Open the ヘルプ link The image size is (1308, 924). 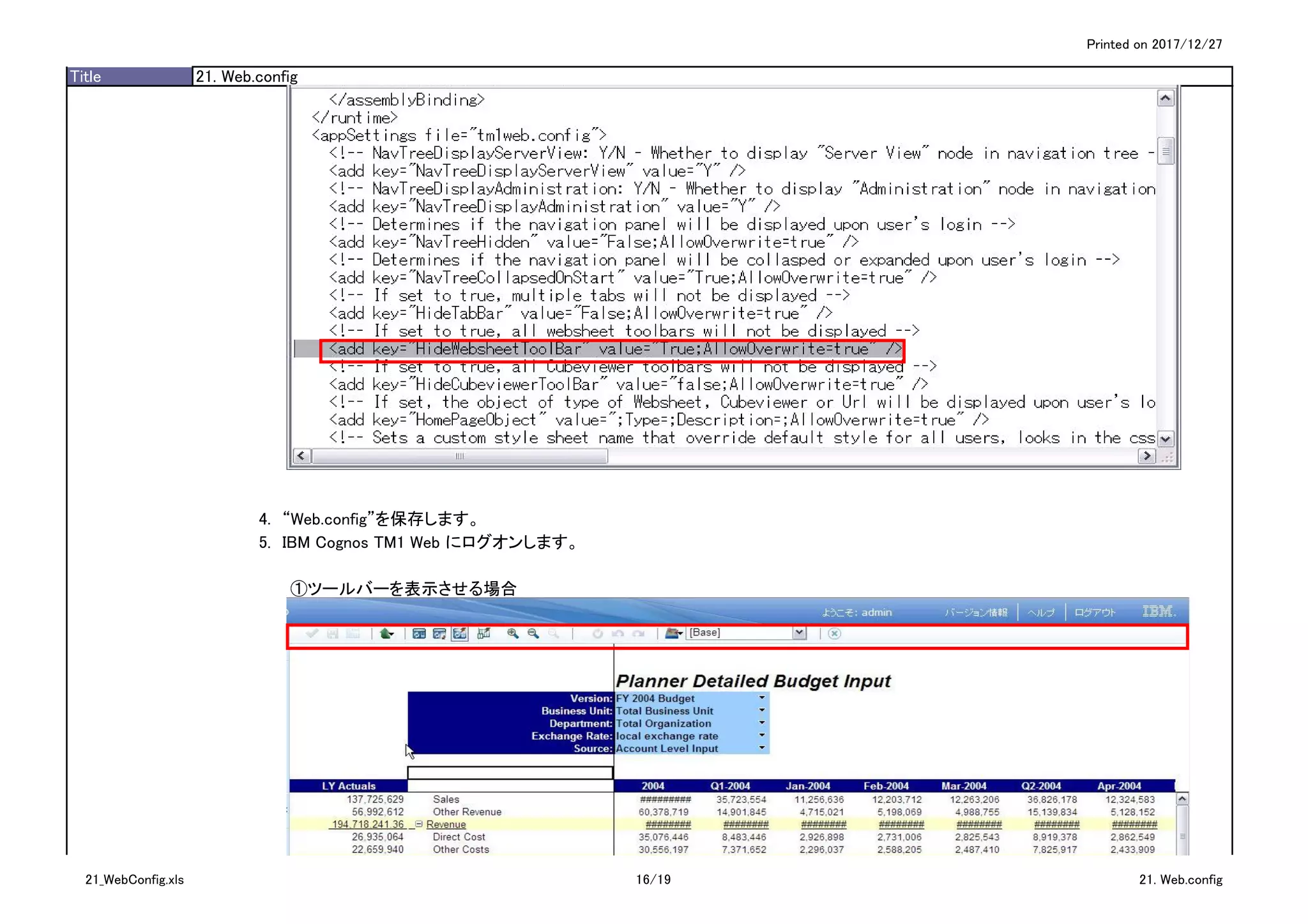(x=1041, y=612)
